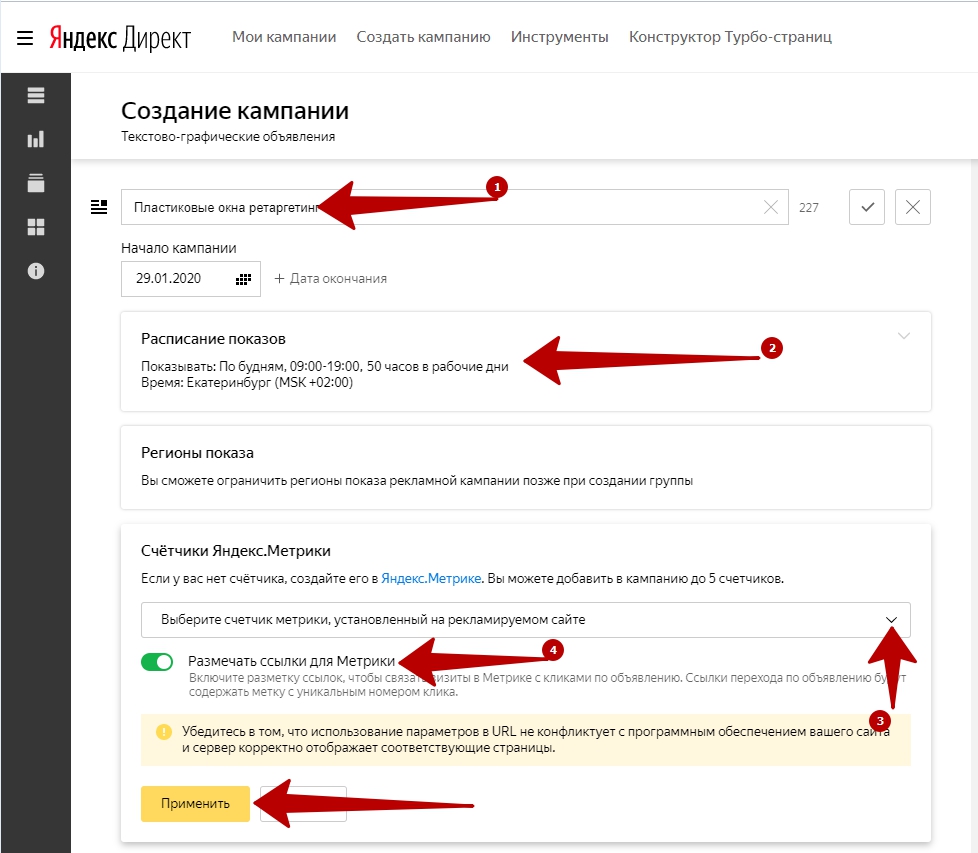Viewport: 978px width, 853px height.
Task: Click the Расписание показов heading
Action: (213, 339)
